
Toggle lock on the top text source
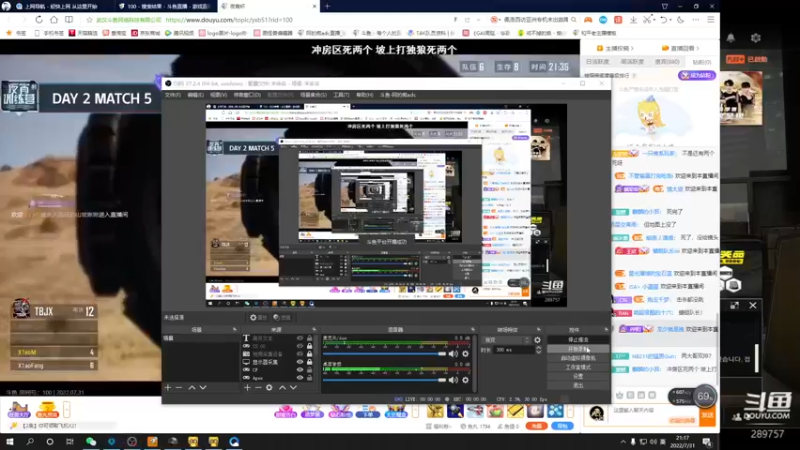coord(309,338)
